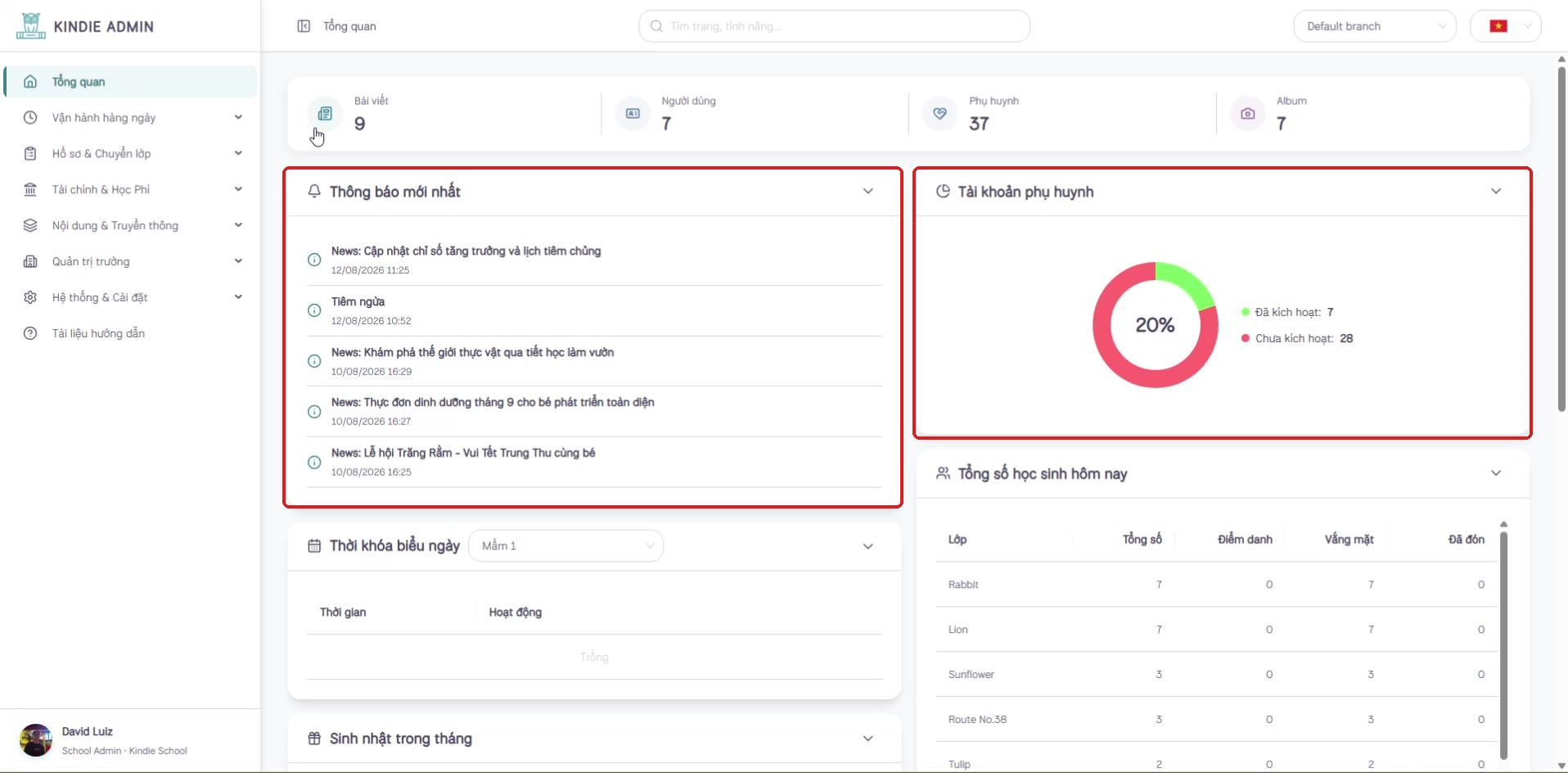Collapse the Sinh nhật trong tháng panel

868,739
